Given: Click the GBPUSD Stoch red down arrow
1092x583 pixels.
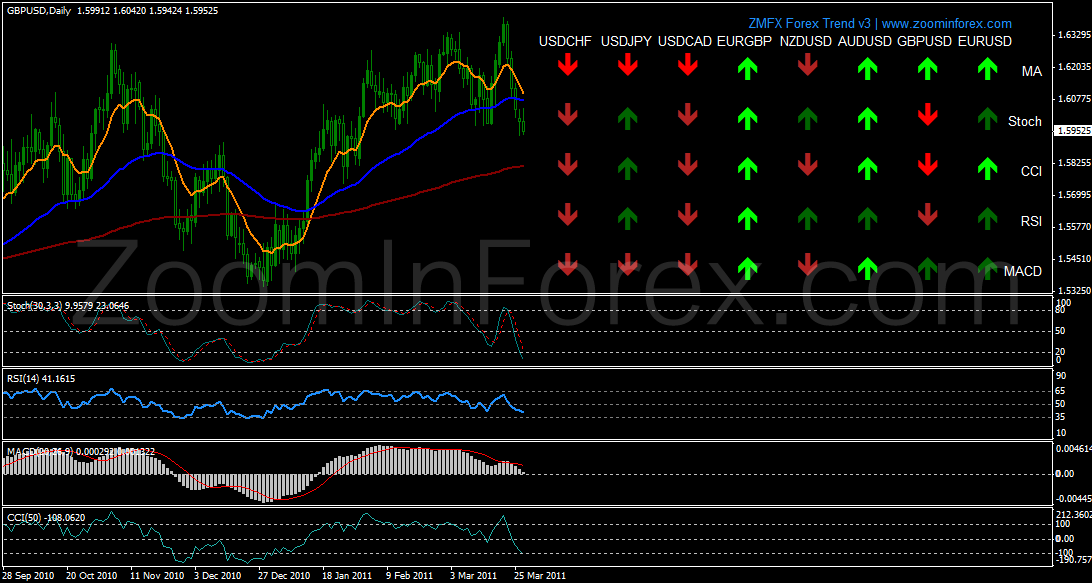Looking at the screenshot, I should point(927,116).
